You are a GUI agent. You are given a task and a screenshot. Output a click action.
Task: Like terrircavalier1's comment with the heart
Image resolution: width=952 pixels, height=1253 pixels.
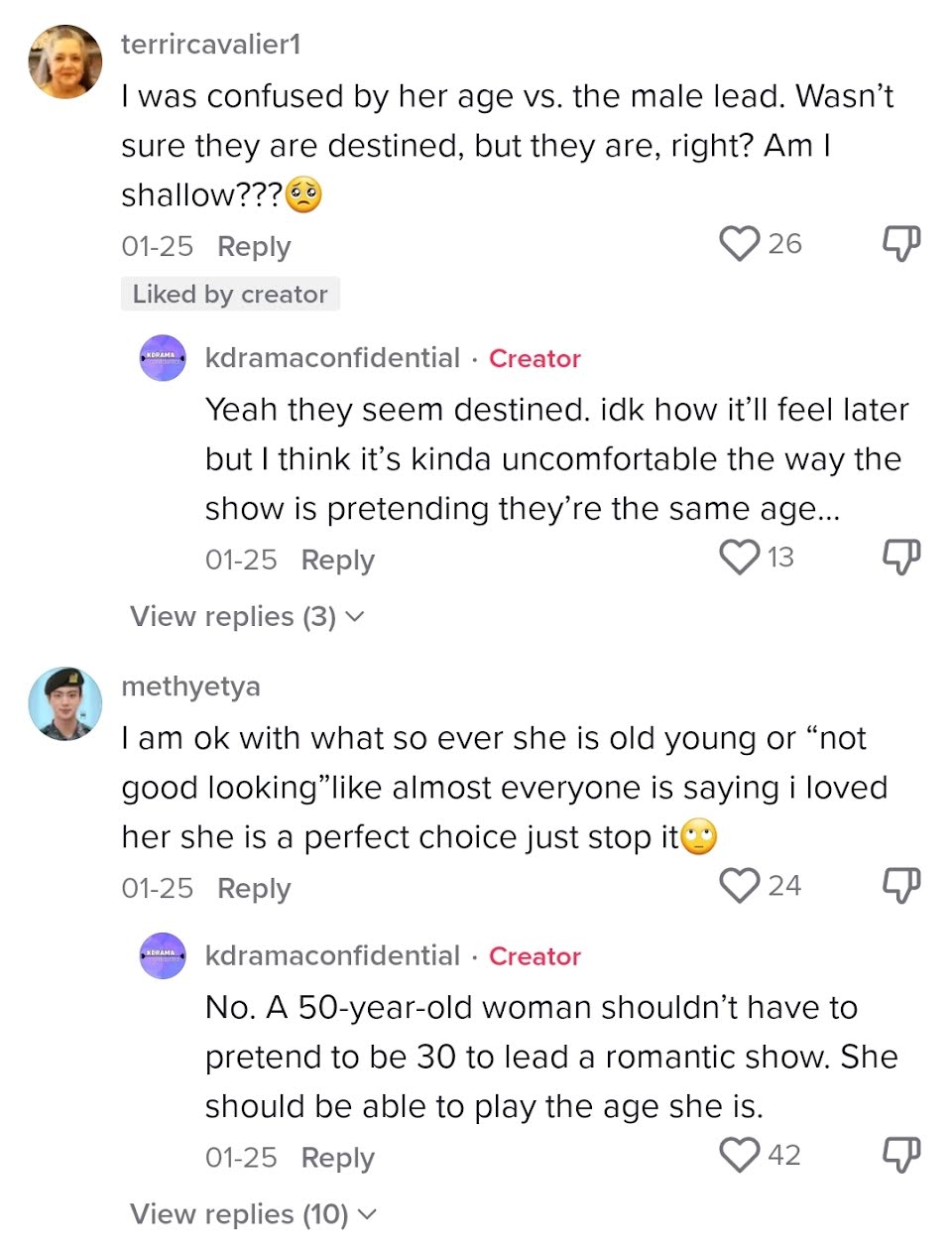(739, 243)
